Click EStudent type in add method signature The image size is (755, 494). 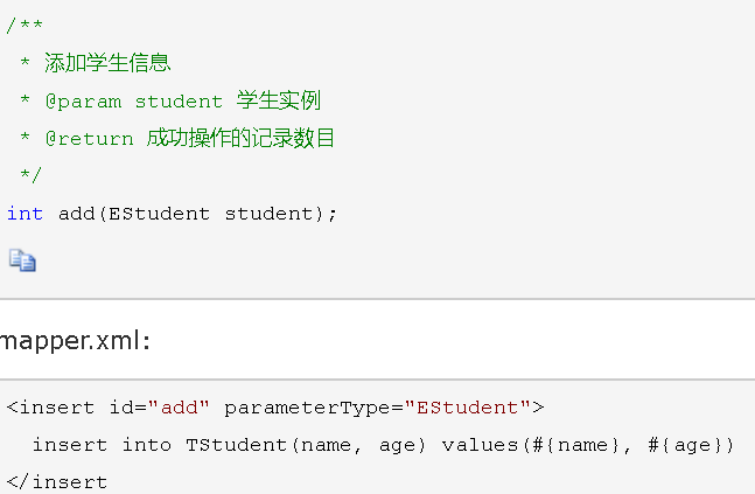pyautogui.click(x=159, y=213)
